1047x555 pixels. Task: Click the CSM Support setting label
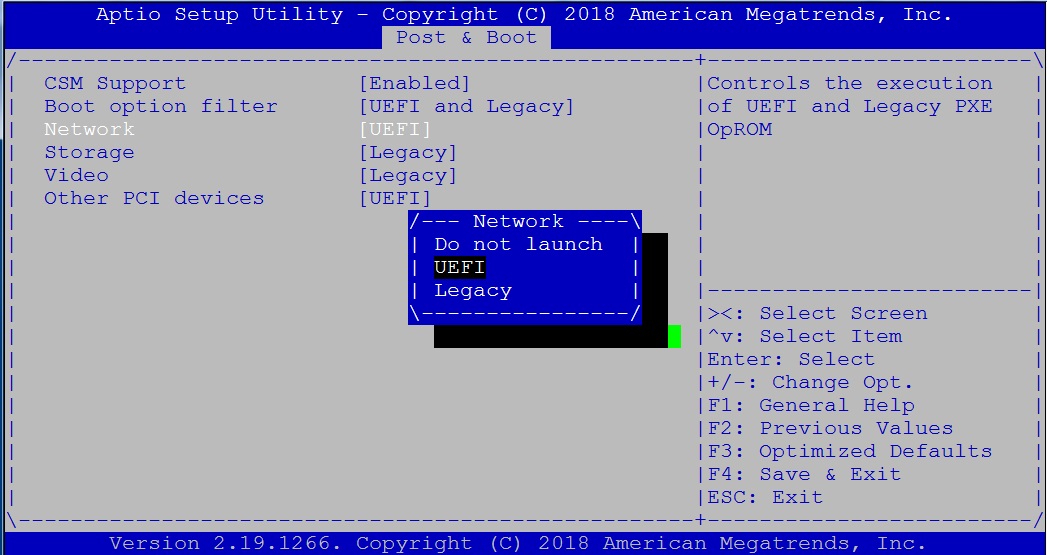115,84
